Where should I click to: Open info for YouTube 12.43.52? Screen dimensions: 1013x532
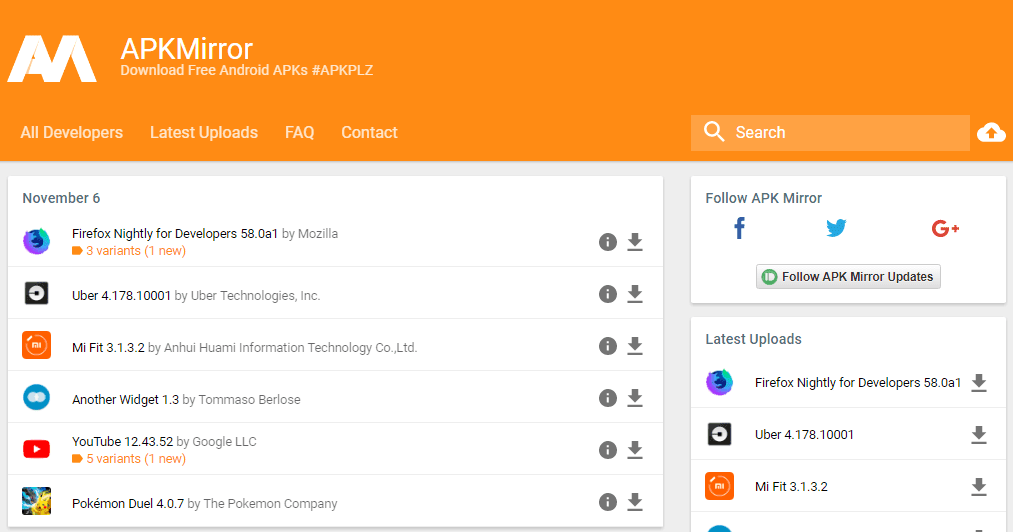pyautogui.click(x=607, y=450)
